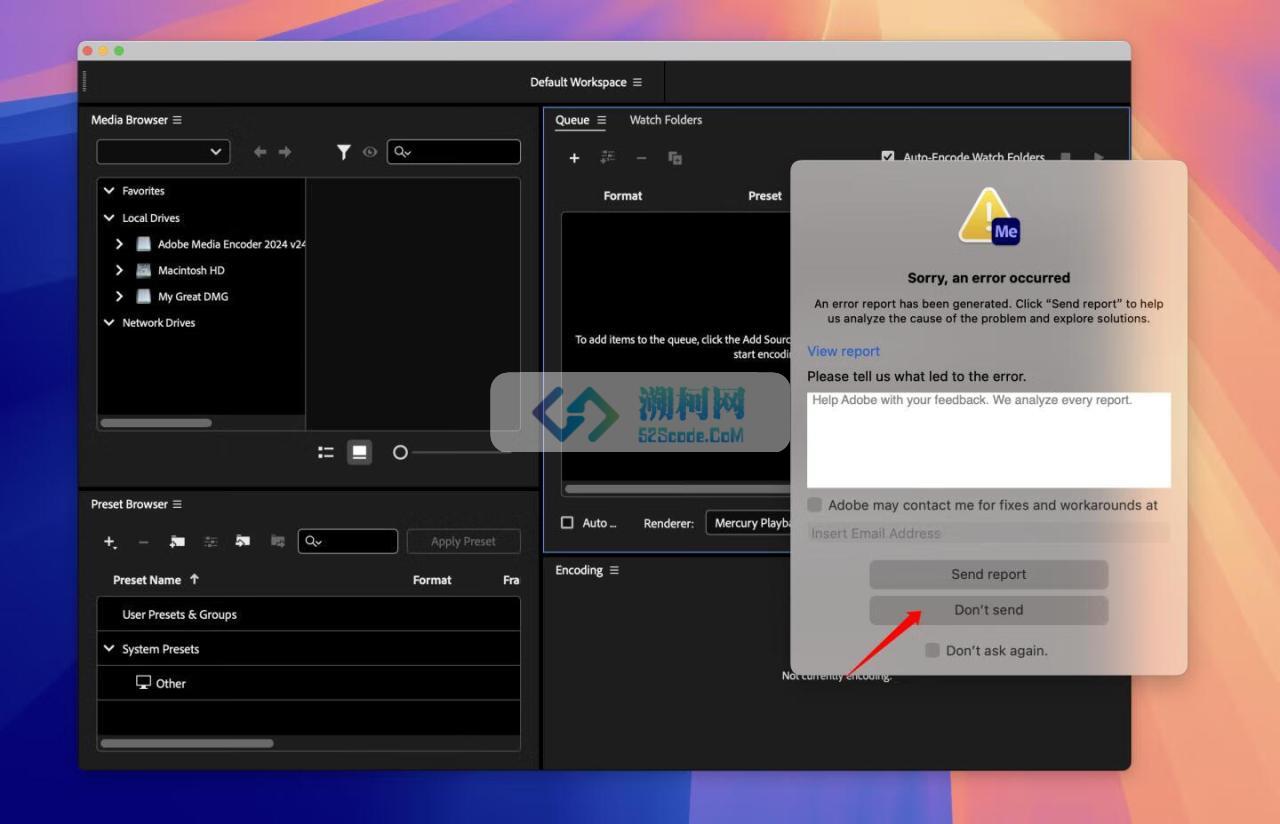Open the Media Browser panel menu
The width and height of the screenshot is (1280, 824).
point(177,120)
